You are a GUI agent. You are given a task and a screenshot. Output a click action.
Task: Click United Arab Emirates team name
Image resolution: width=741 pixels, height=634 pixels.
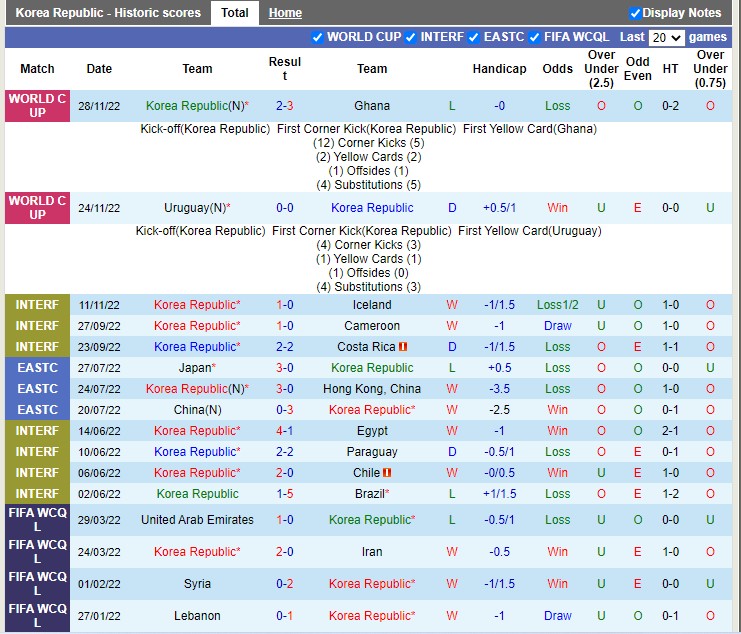coord(197,520)
